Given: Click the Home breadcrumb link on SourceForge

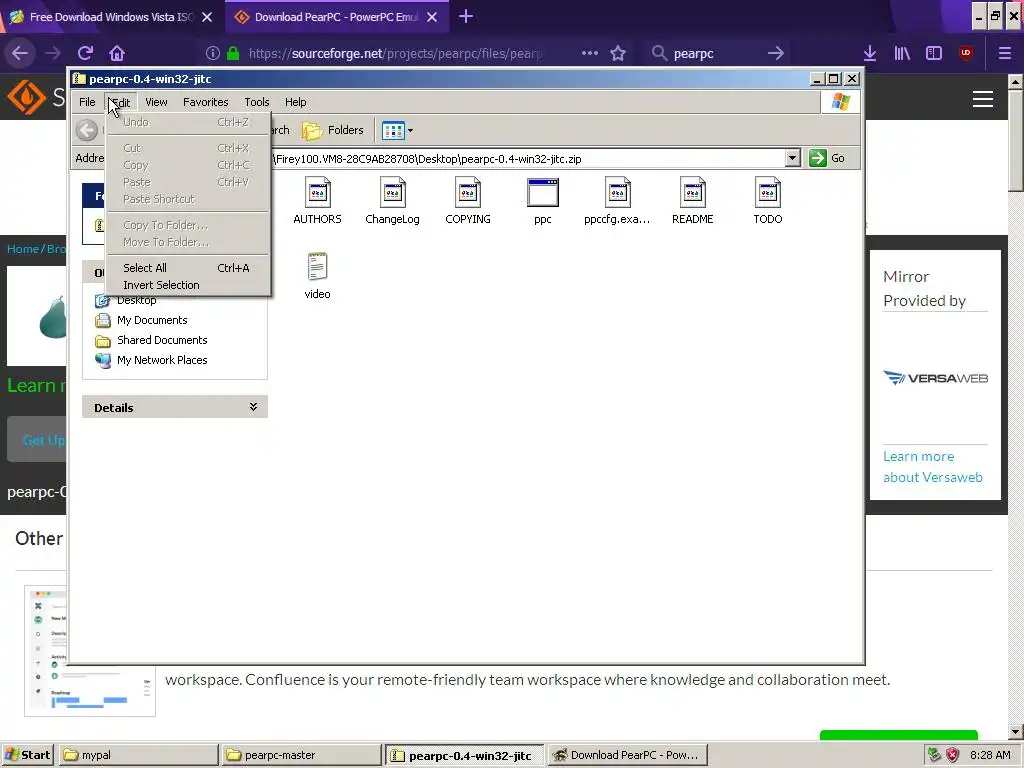Looking at the screenshot, I should 23,249.
